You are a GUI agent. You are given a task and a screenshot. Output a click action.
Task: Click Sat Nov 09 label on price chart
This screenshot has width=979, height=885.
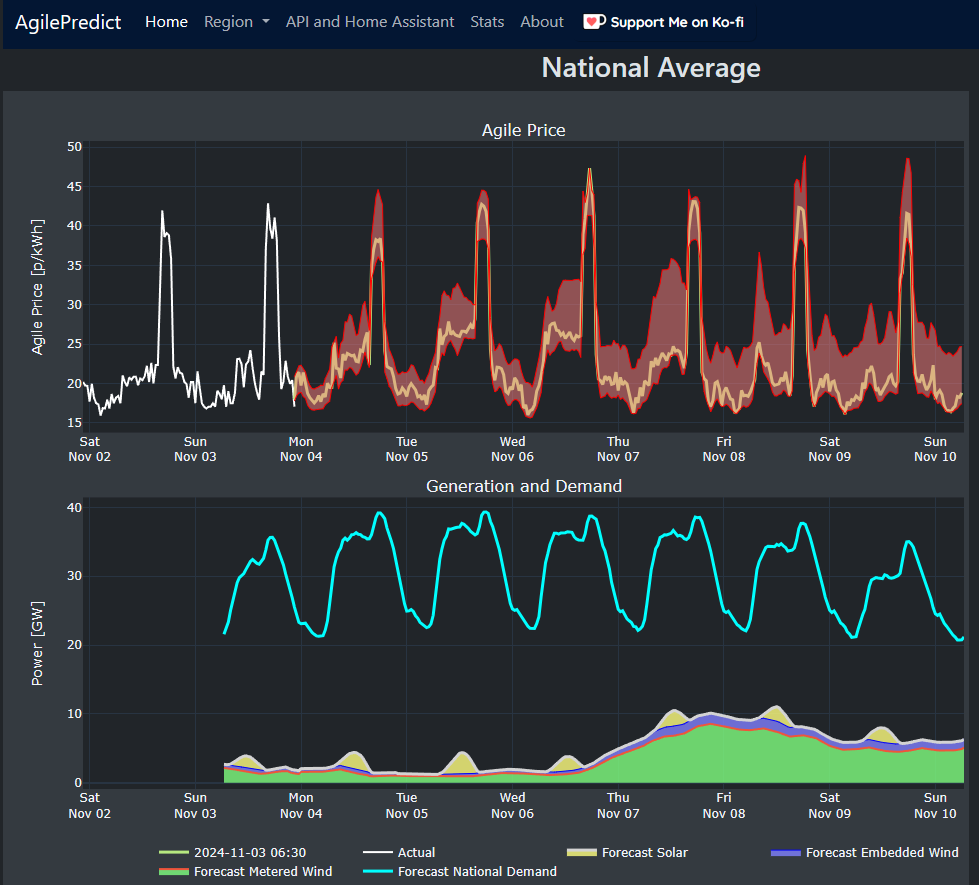pos(829,449)
